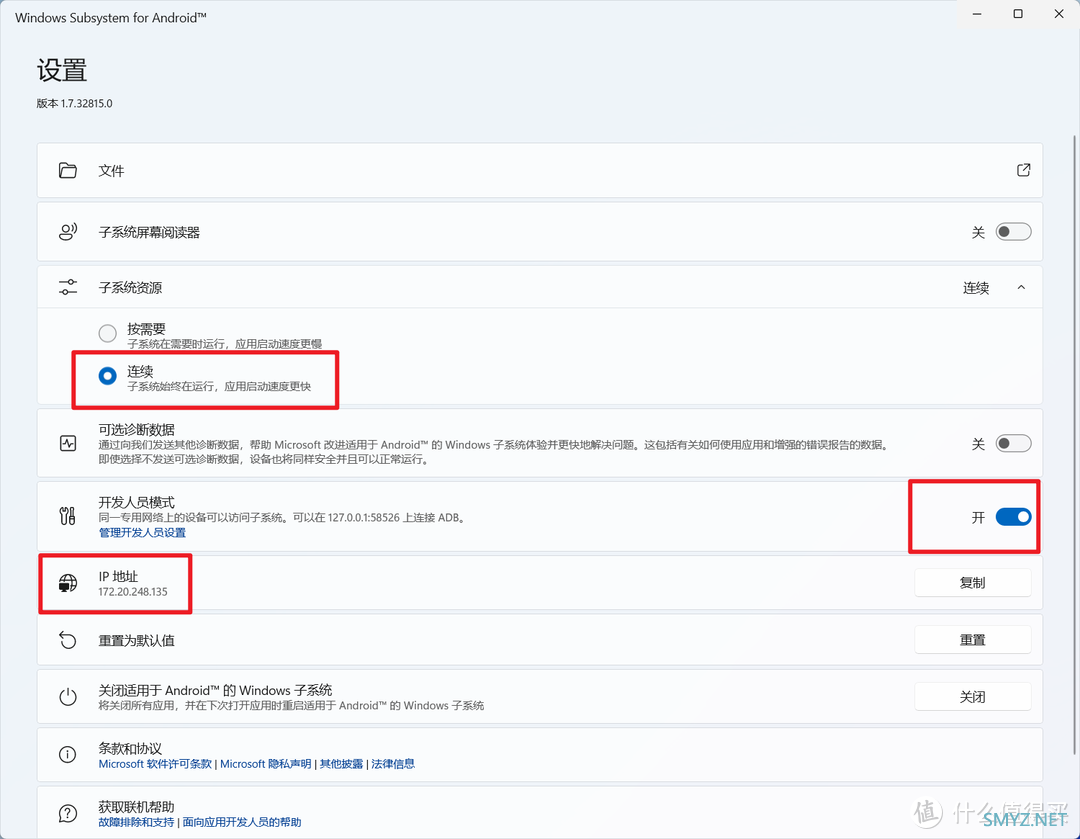Open the external link icon in 文件 row
This screenshot has height=839, width=1080.
[x=1024, y=169]
